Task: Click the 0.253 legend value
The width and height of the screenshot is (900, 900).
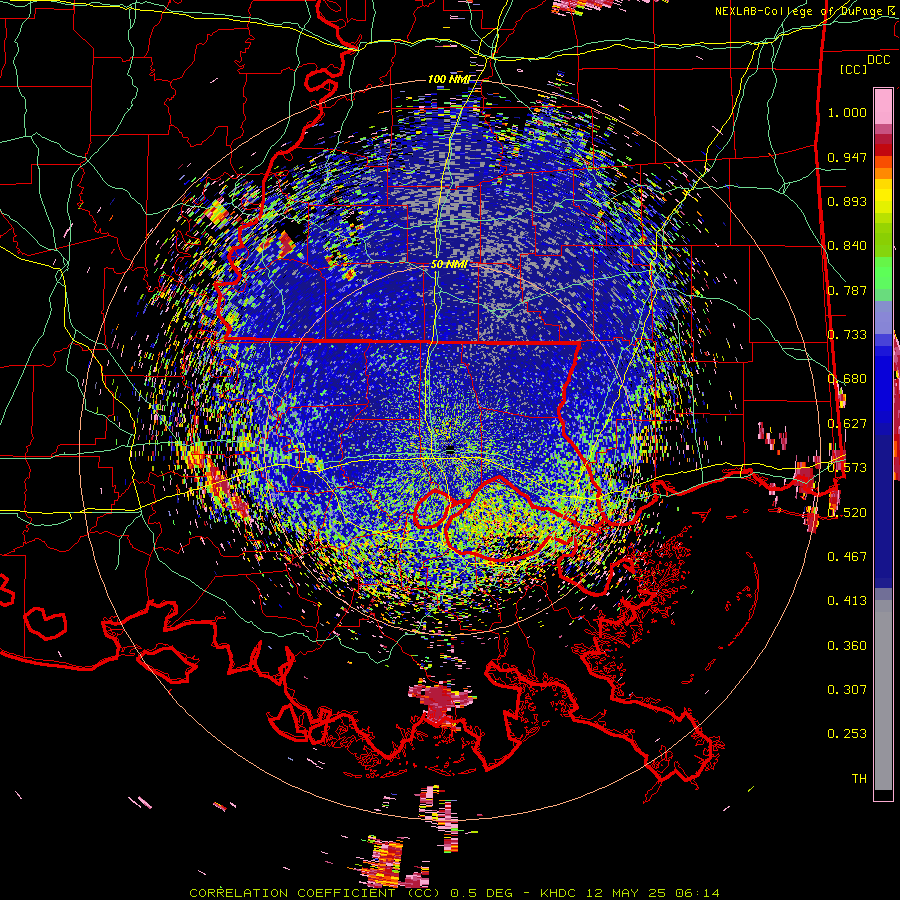Action: coord(847,734)
